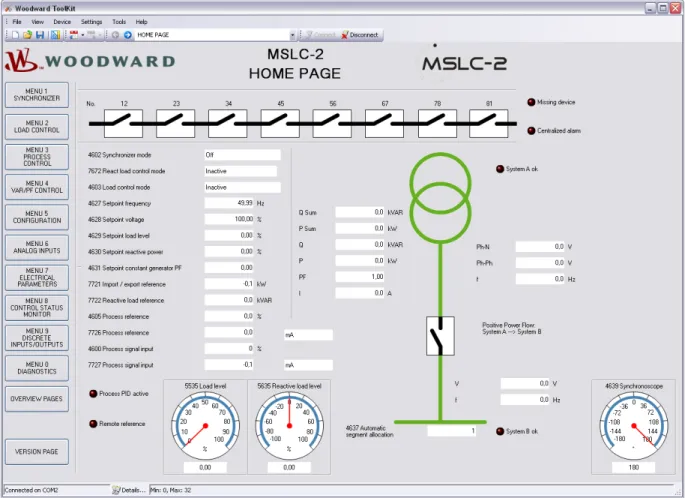
Task: Open the View menu
Action: [38, 21]
